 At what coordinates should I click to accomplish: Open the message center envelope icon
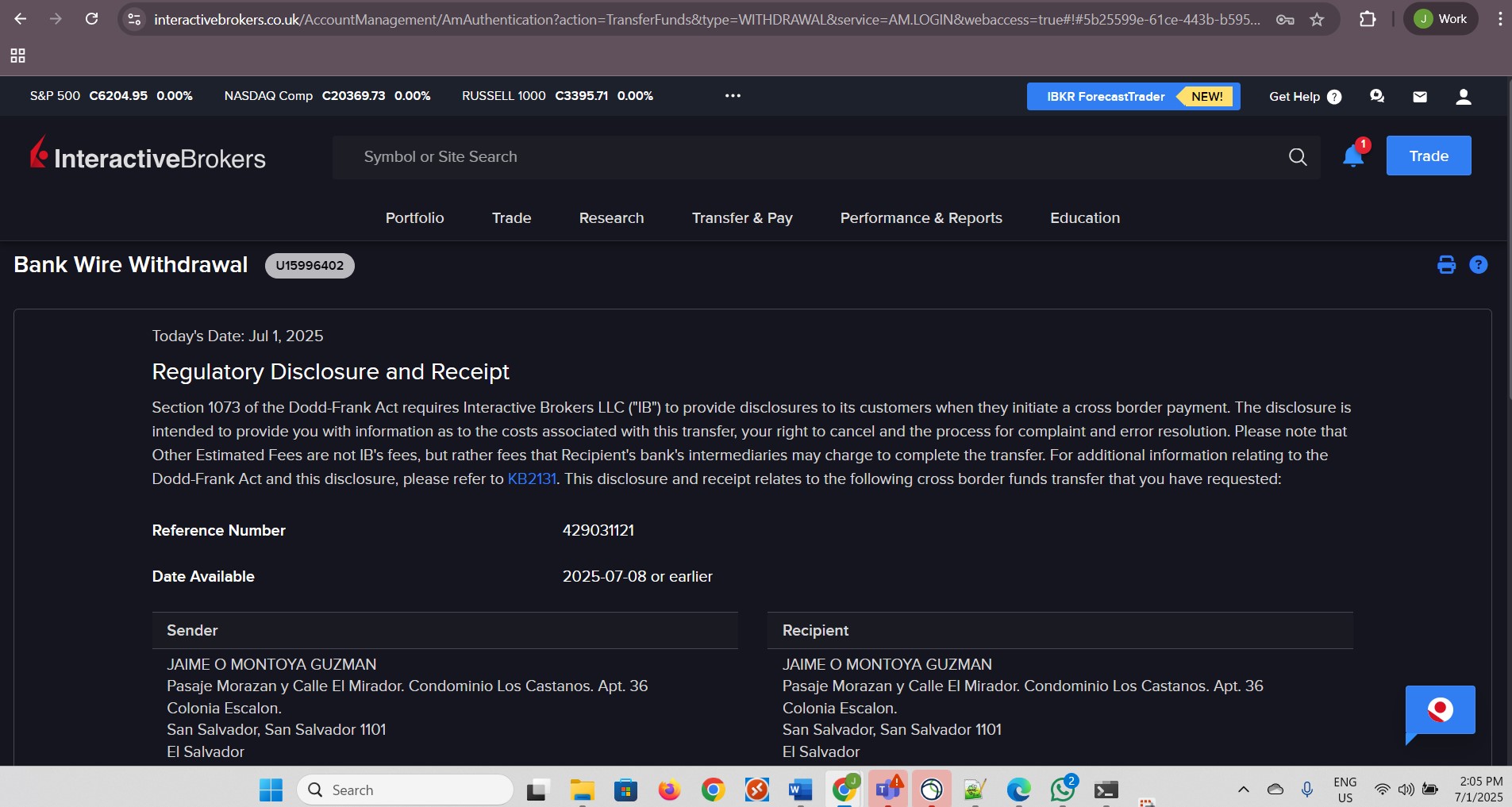pos(1420,97)
